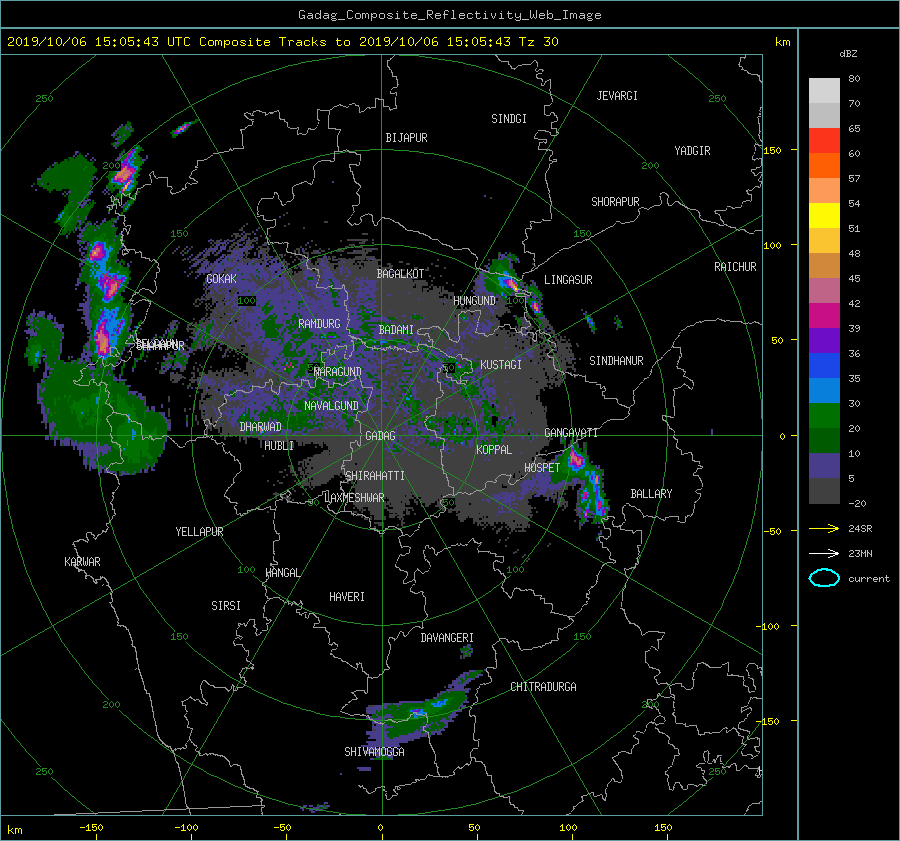Viewport: 900px width, 841px height.
Task: Click the YADGIR city label
Action: pos(692,151)
